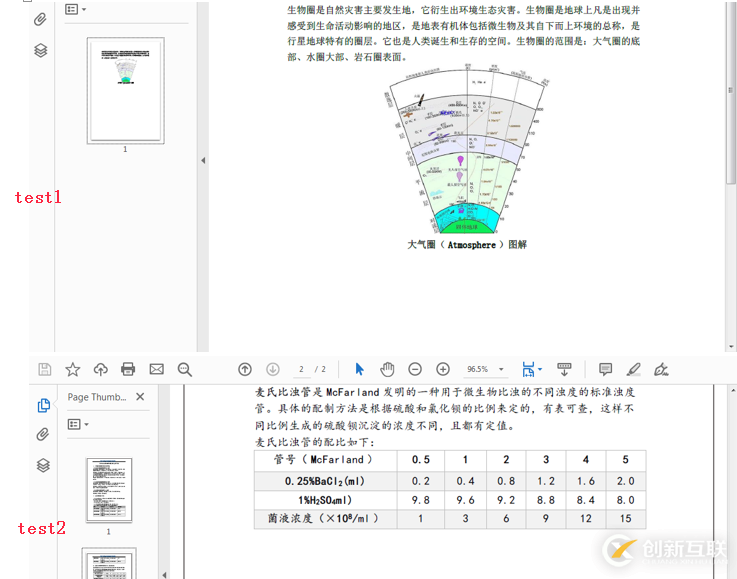Open the Sign document pen tool

(x=661, y=369)
